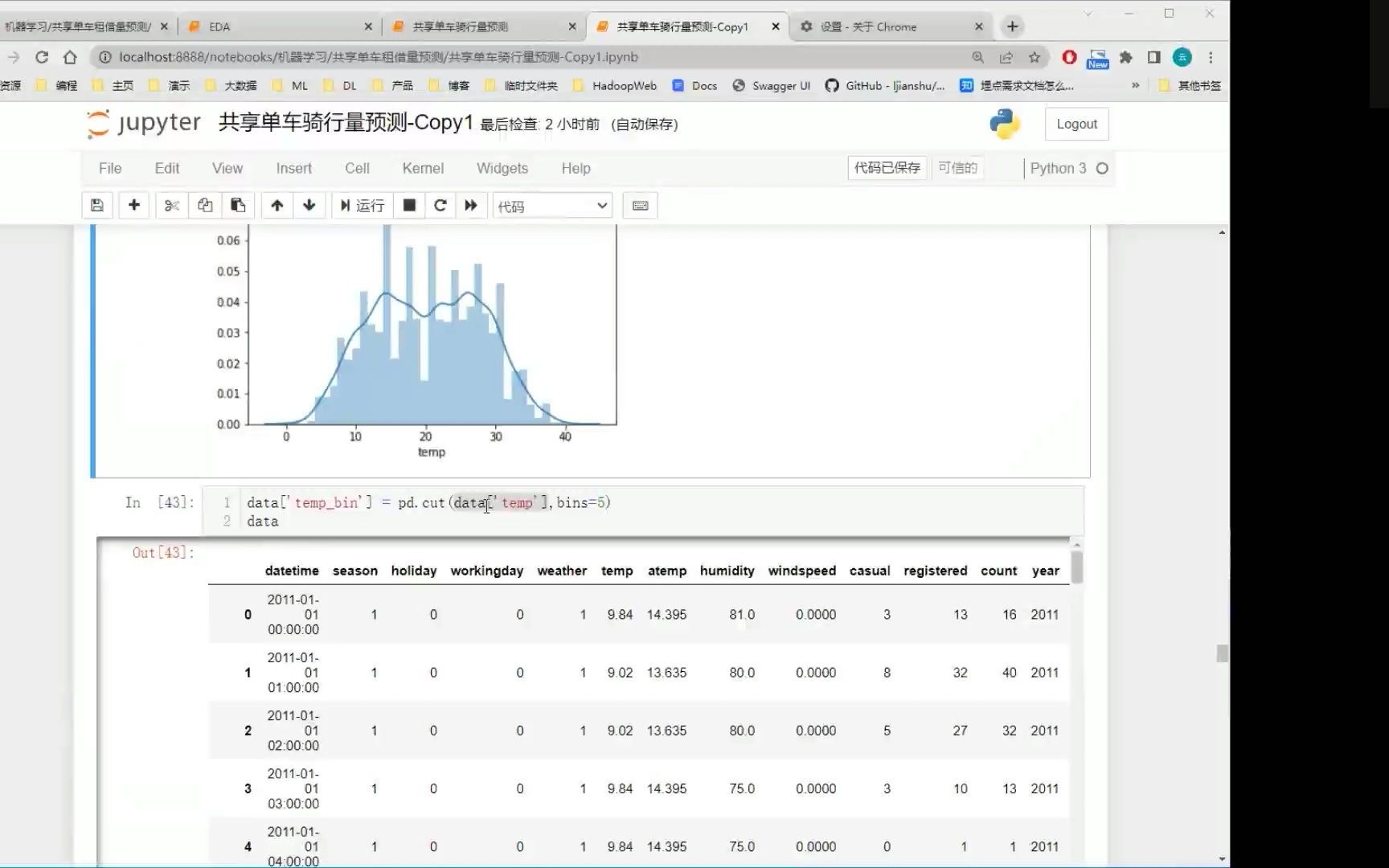Screen dimensions: 1389x868
Task: Restart and run all with the fast-forward icon
Action: 471,206
